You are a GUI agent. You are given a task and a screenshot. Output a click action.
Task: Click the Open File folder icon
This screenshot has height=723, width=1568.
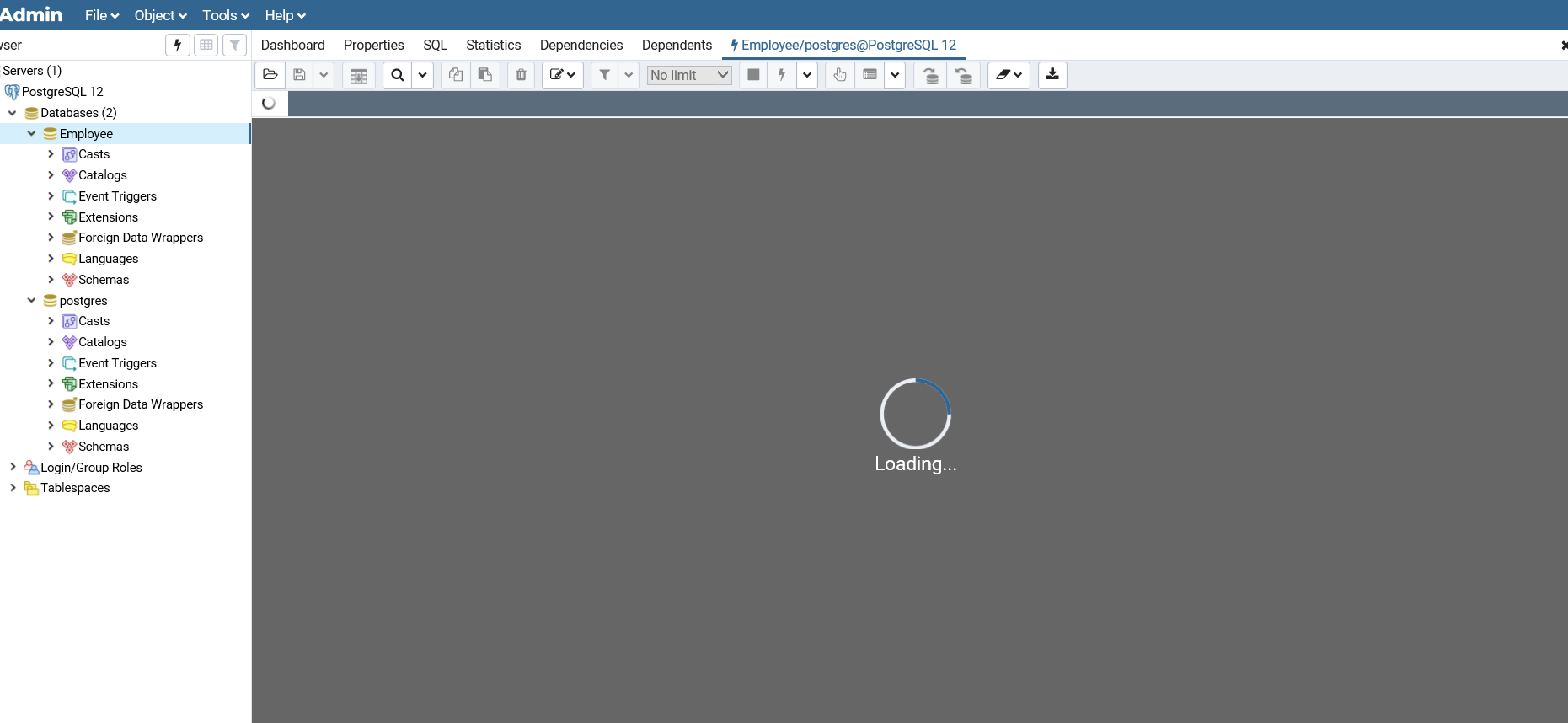click(270, 75)
